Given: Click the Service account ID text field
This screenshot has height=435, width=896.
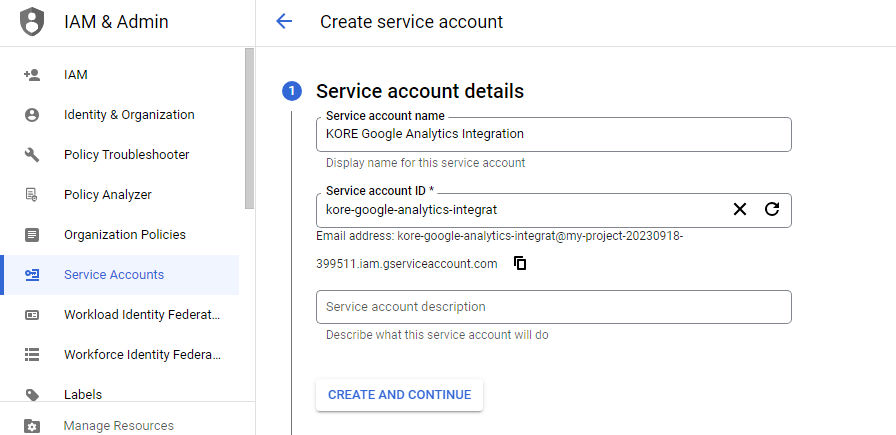Looking at the screenshot, I should [520, 210].
